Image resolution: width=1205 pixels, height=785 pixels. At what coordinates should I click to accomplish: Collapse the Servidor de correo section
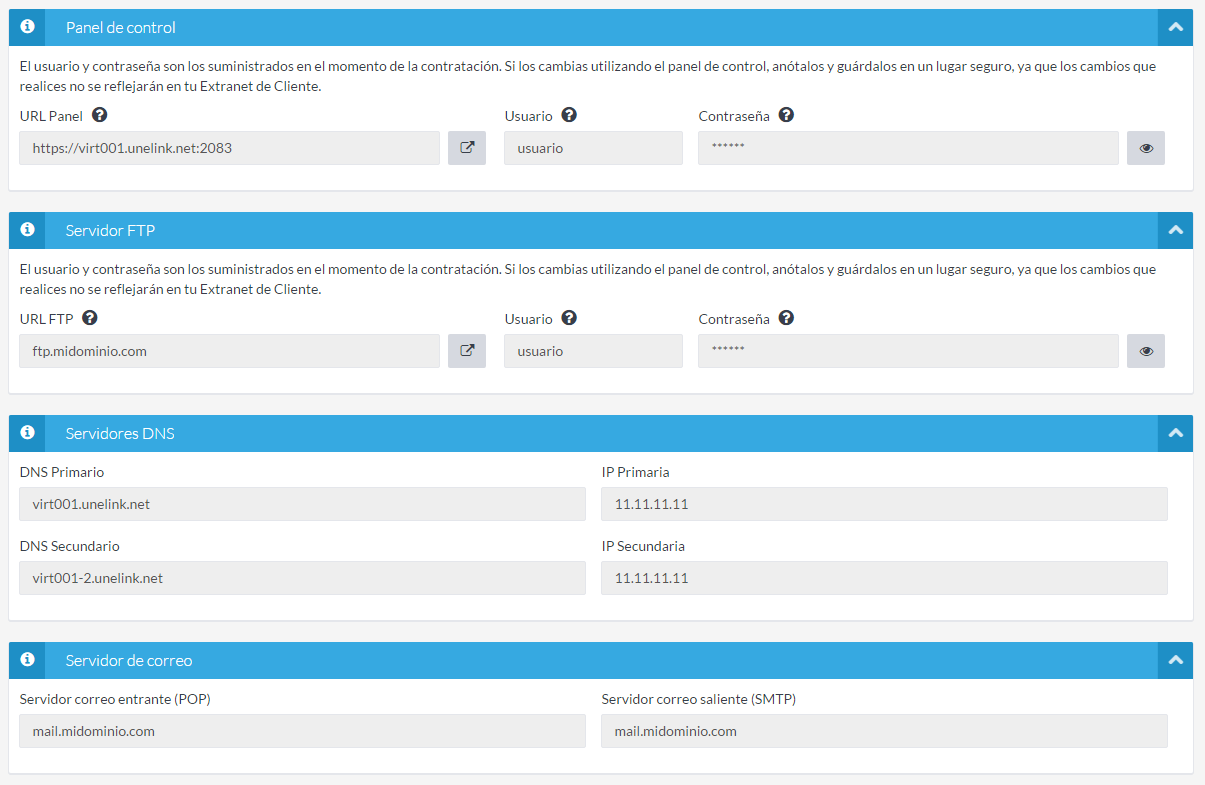point(1175,661)
